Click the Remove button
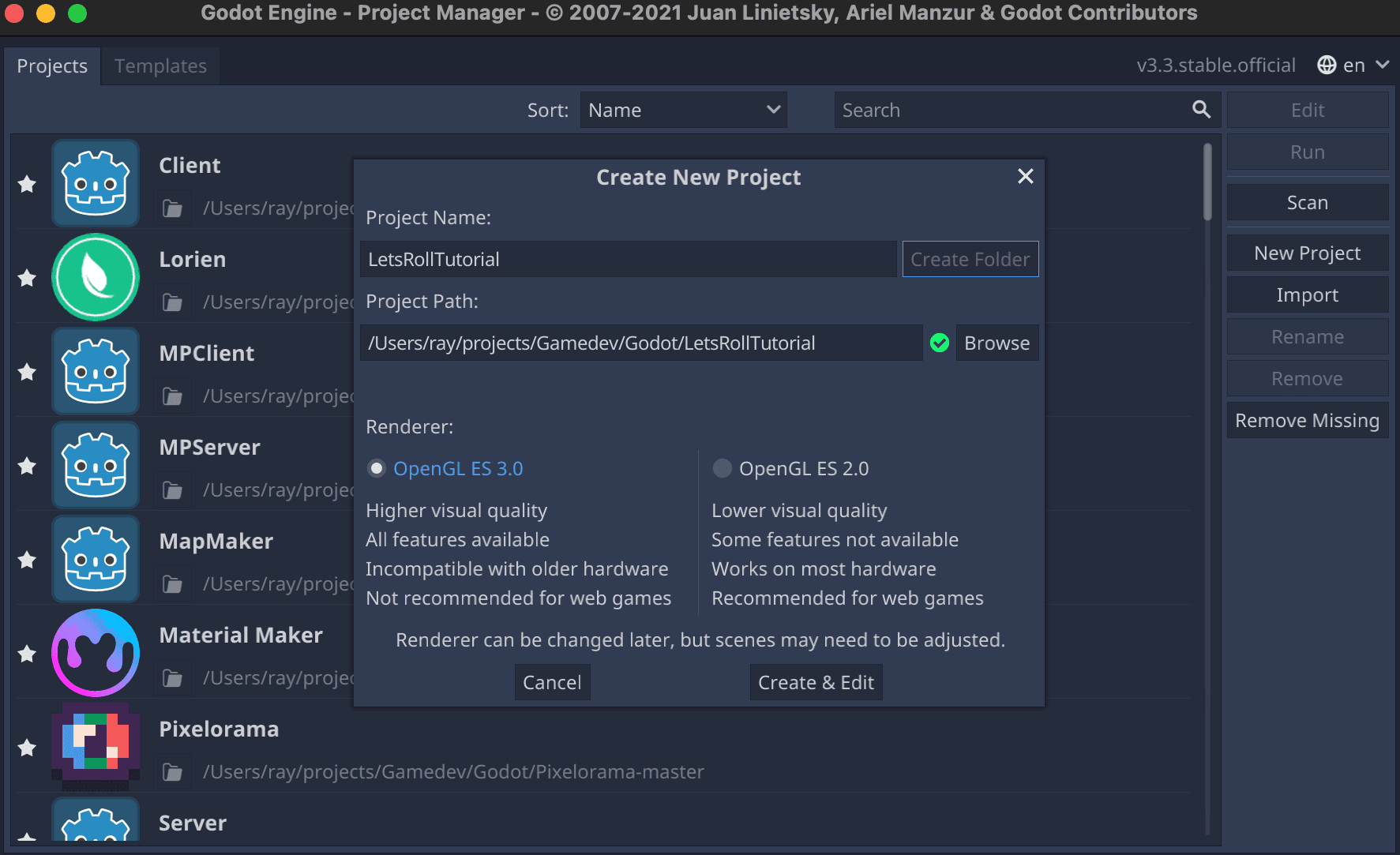Image resolution: width=1400 pixels, height=855 pixels. (x=1308, y=379)
